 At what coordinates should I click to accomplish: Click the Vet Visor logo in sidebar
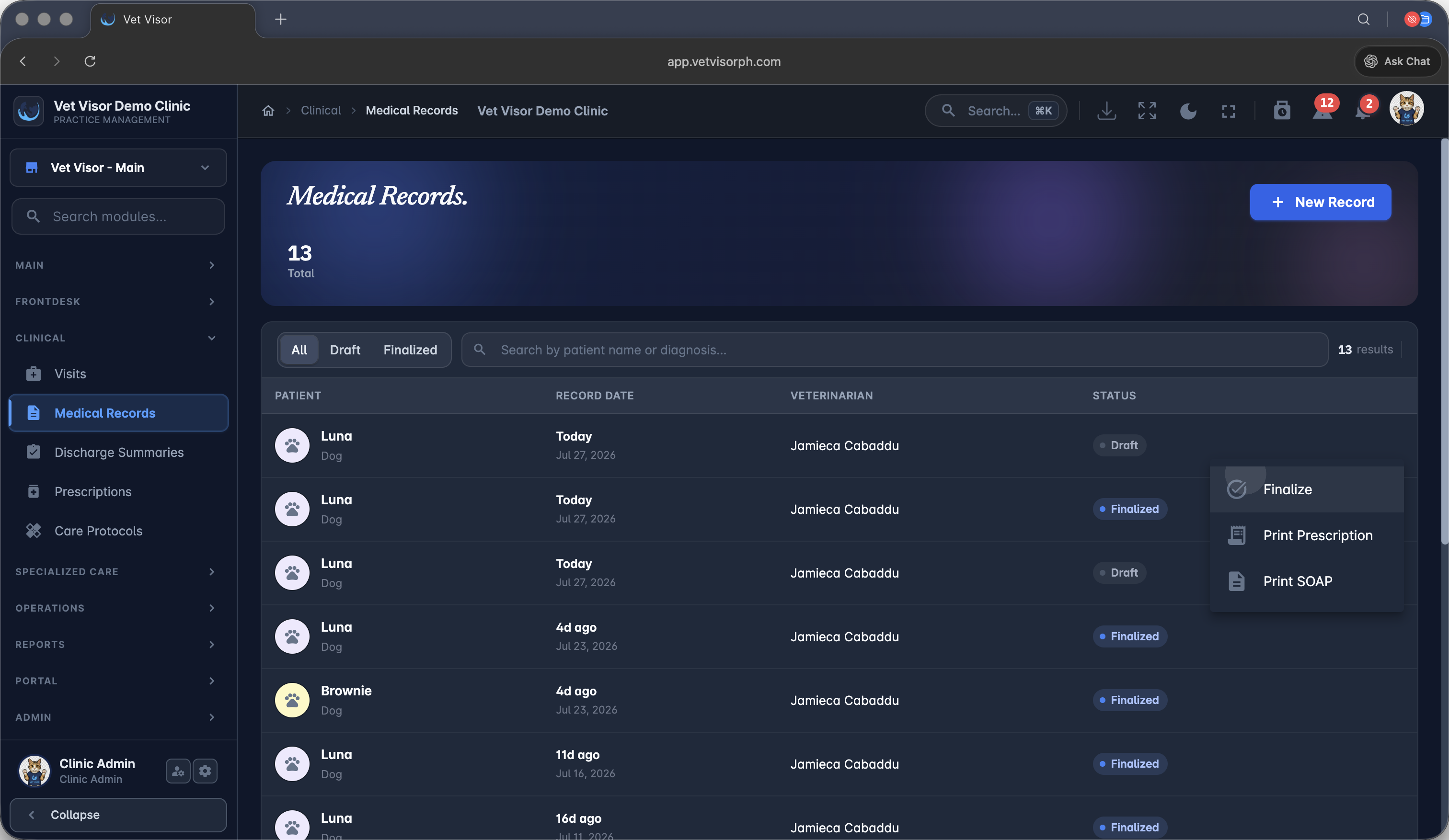tap(29, 111)
